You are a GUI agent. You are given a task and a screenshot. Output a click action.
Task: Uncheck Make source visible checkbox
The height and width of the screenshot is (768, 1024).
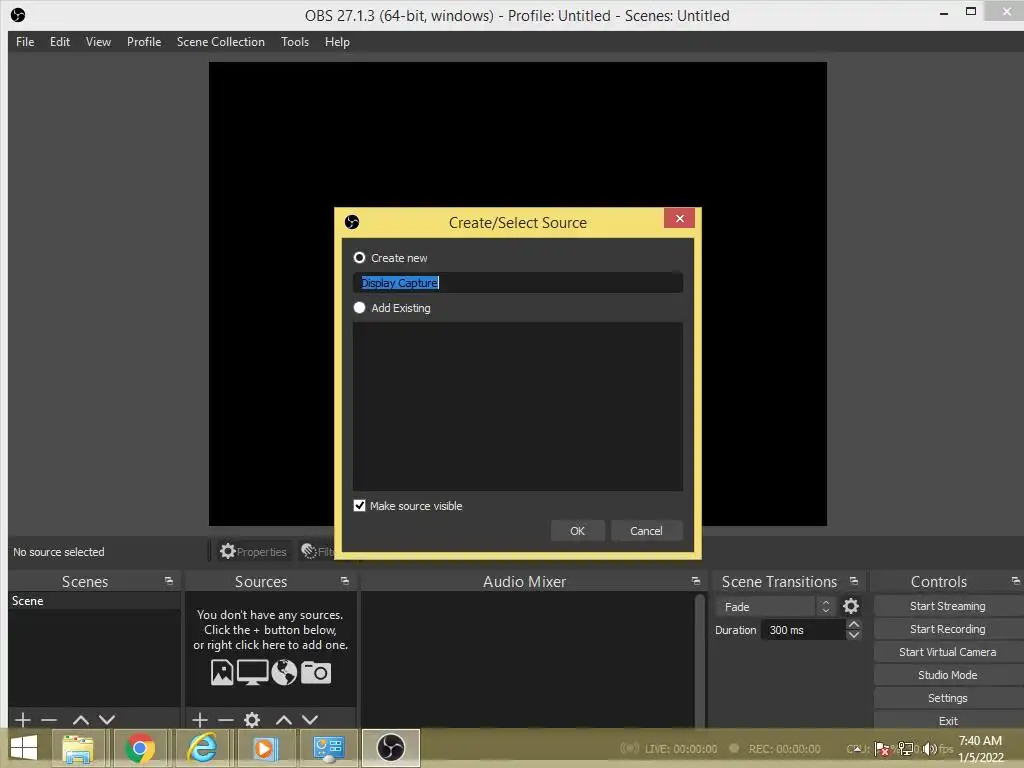click(x=359, y=505)
